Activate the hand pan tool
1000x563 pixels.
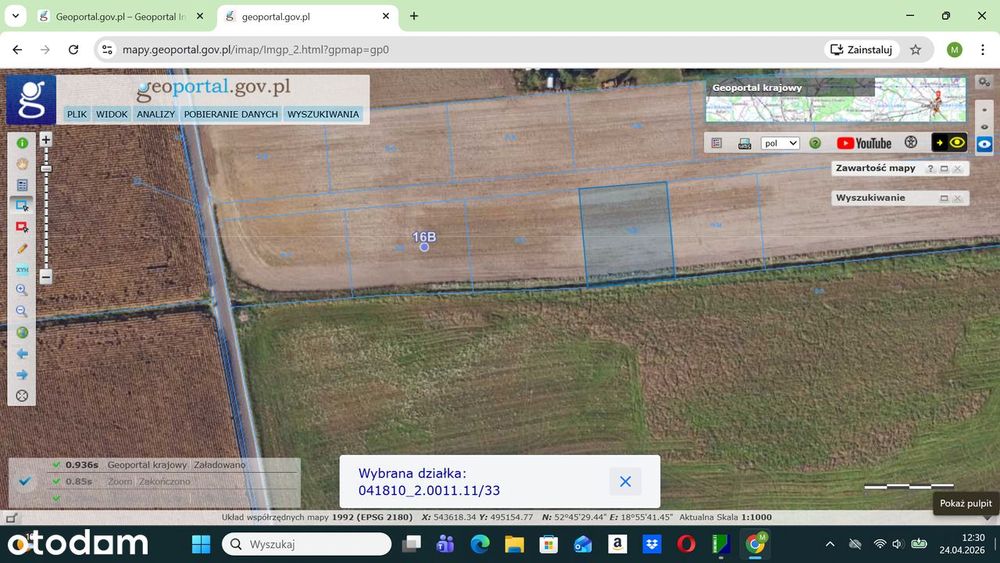(22, 164)
